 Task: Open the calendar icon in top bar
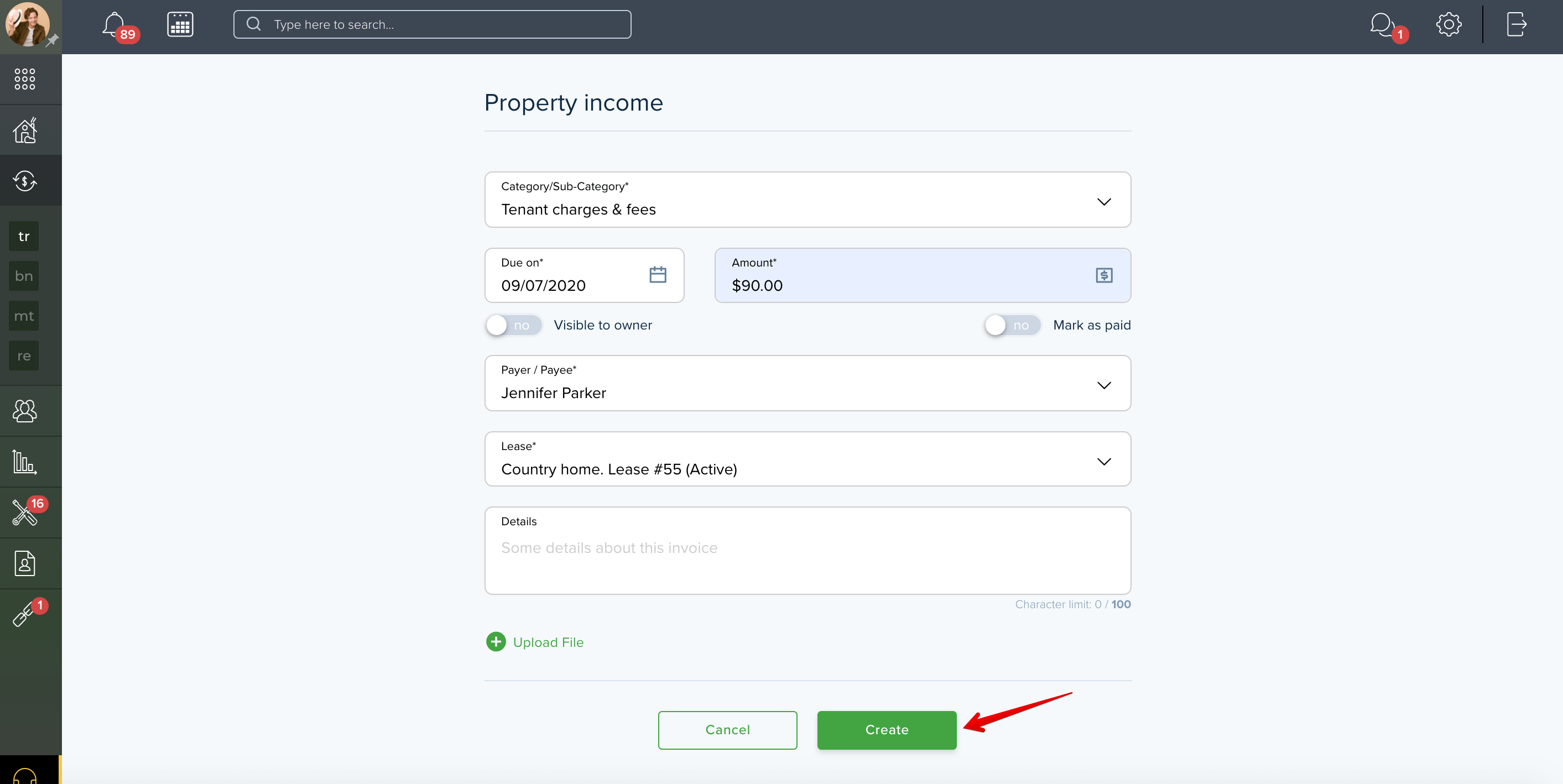180,24
